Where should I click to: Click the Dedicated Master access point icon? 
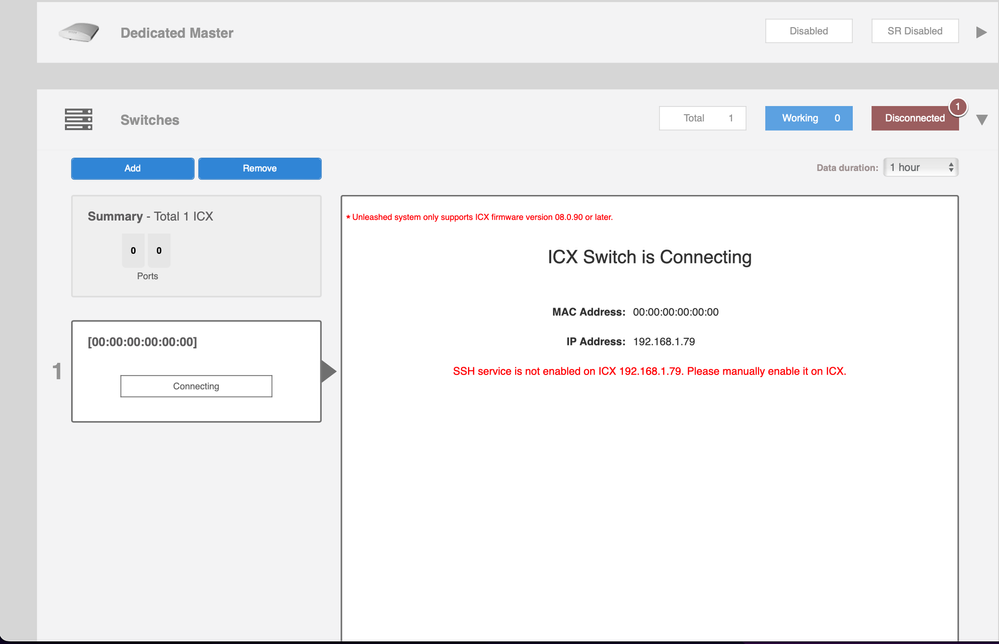click(x=78, y=32)
